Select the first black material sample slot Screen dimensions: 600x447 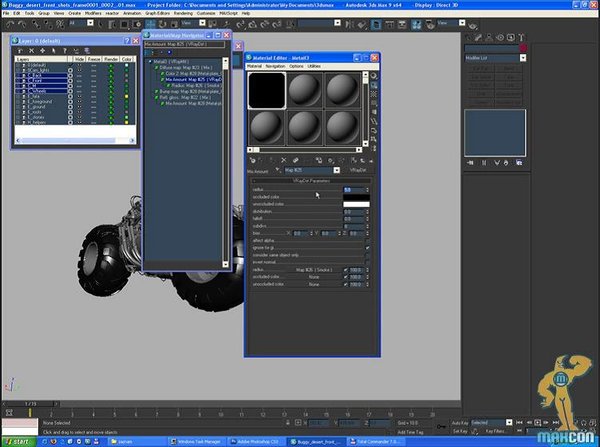pos(267,91)
